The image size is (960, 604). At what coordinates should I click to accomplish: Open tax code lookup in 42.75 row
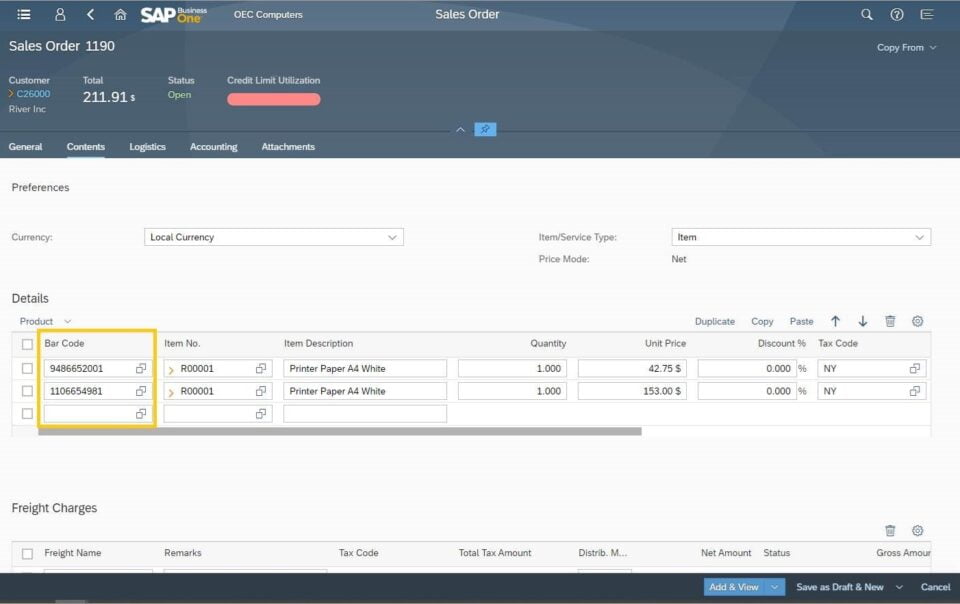(915, 368)
